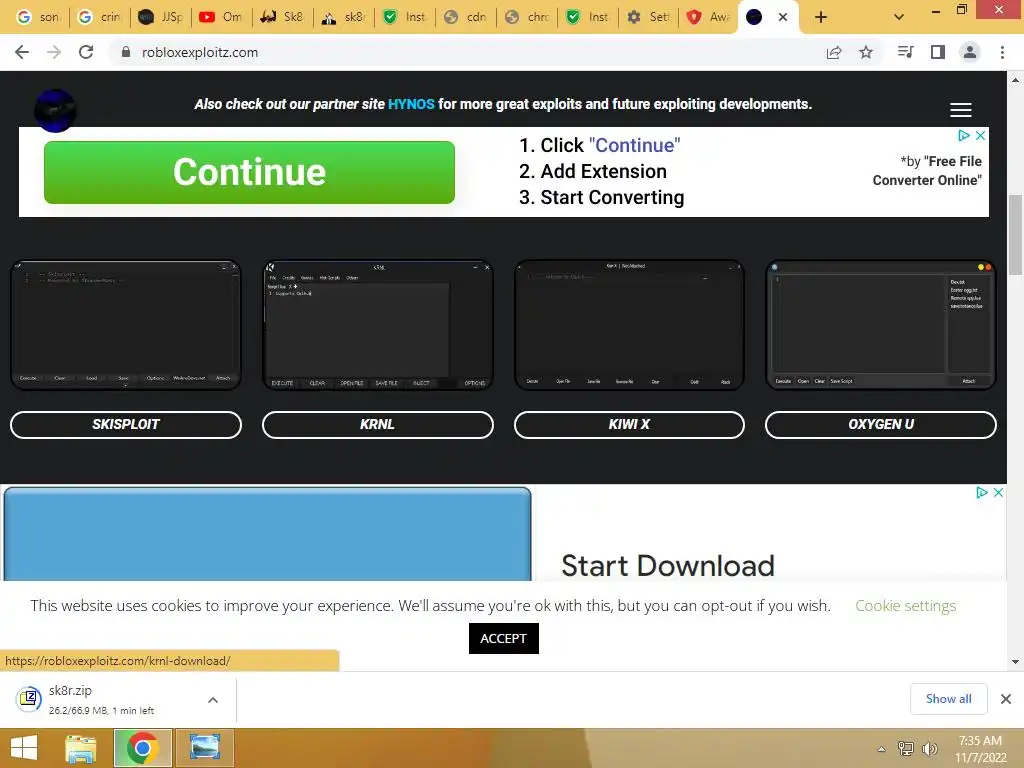
Task: Click the Skisploit screenshot thumbnail
Action: coord(126,325)
